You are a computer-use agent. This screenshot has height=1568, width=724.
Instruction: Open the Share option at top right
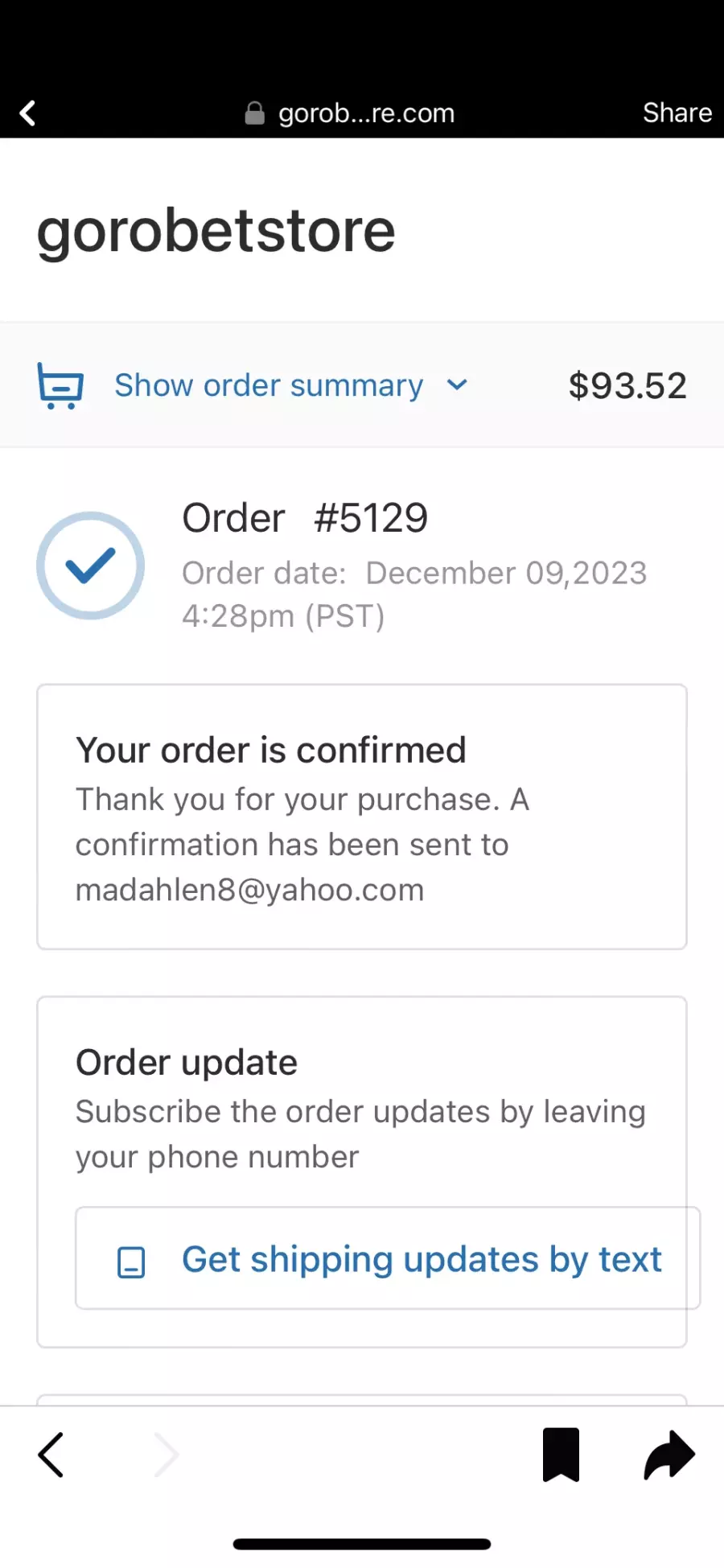click(677, 113)
